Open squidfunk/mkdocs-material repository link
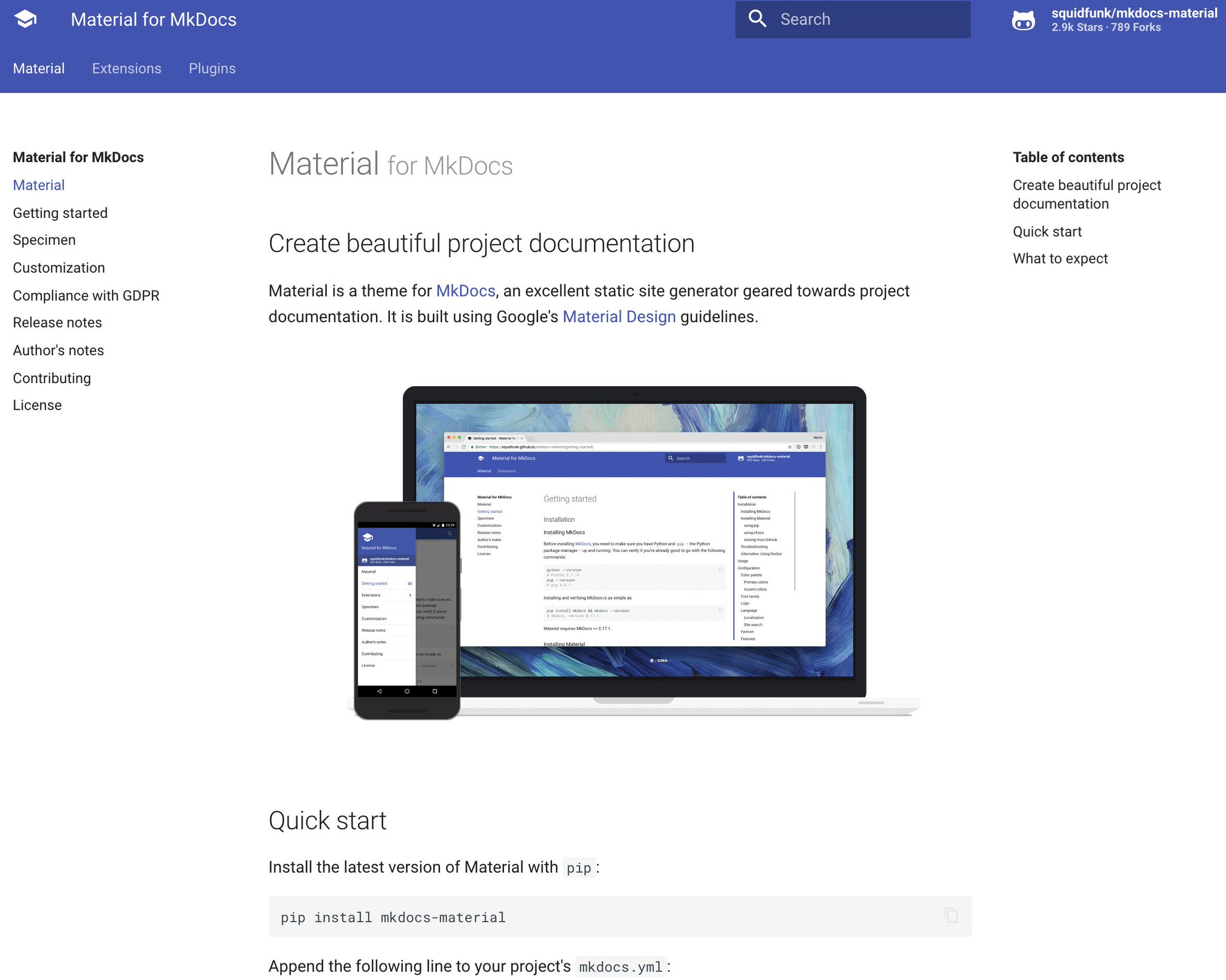 click(1114, 20)
